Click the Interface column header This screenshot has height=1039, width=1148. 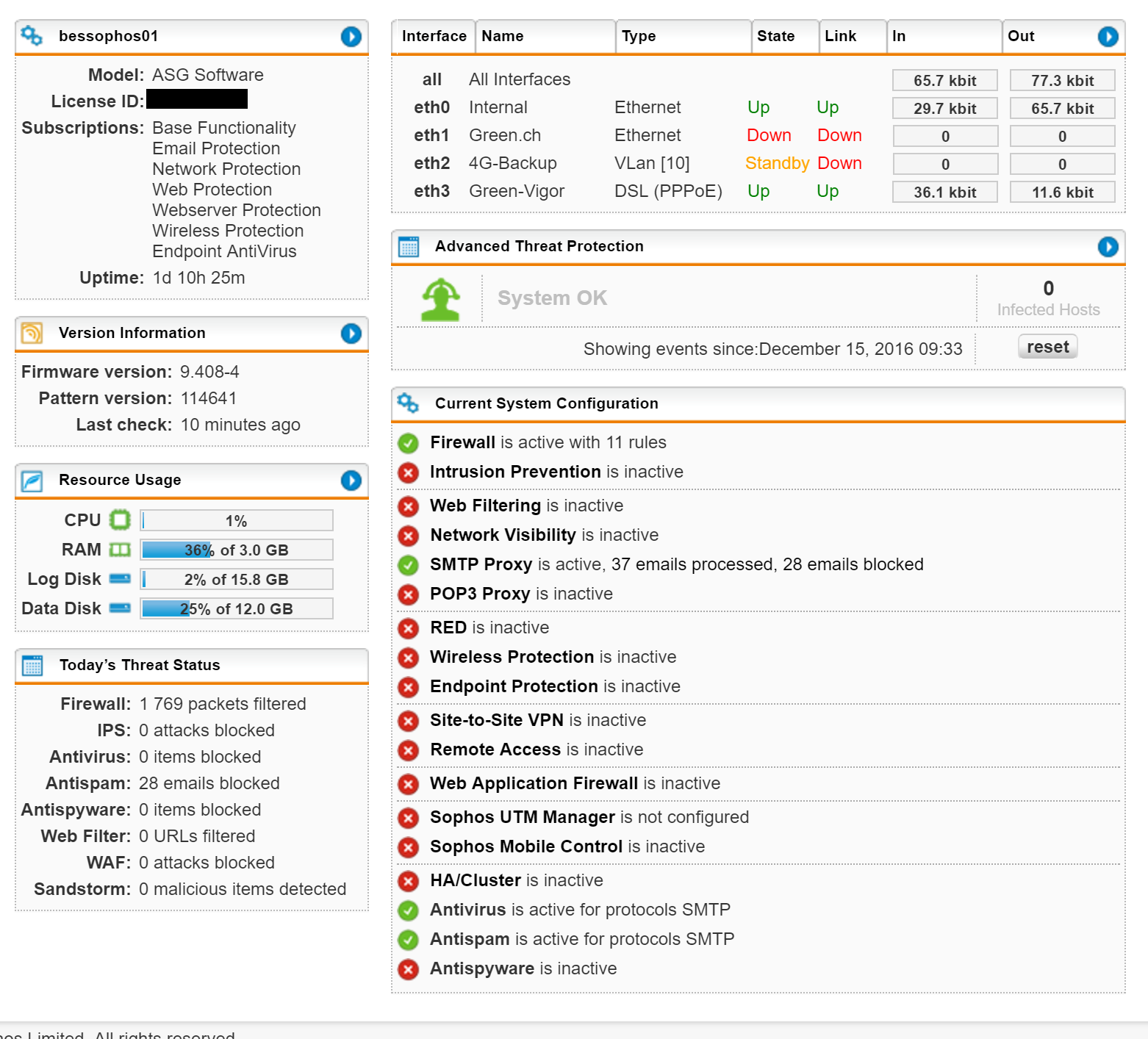click(434, 36)
